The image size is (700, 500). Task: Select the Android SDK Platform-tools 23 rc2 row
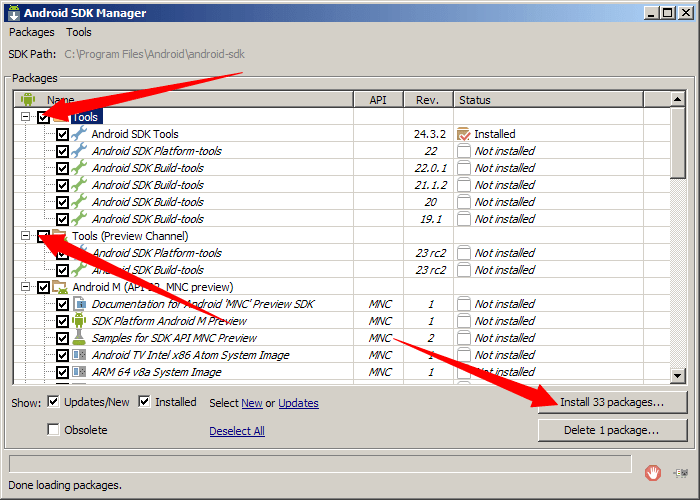pos(342,253)
